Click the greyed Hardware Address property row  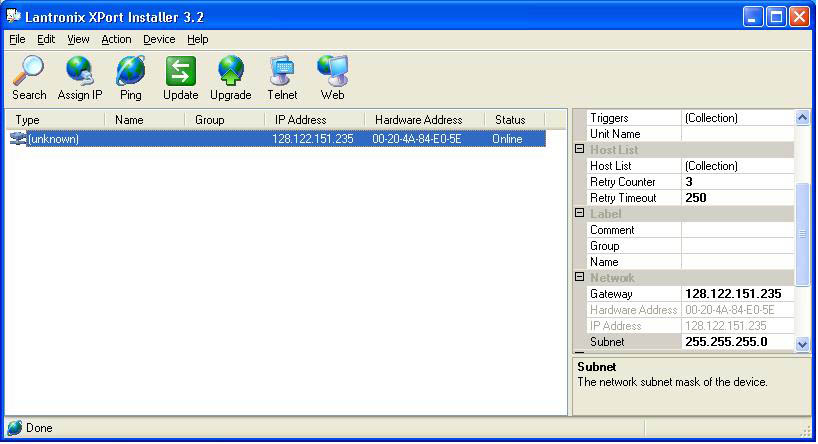691,310
